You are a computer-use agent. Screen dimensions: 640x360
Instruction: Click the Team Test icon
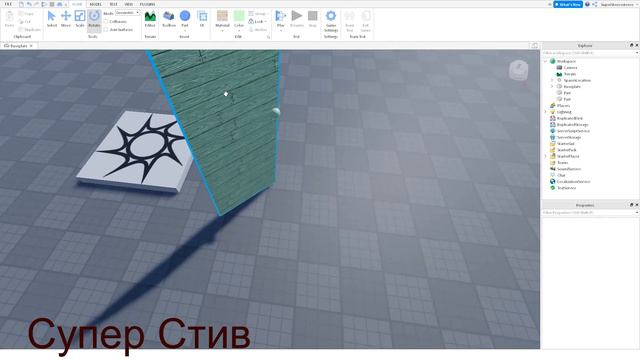(350, 21)
